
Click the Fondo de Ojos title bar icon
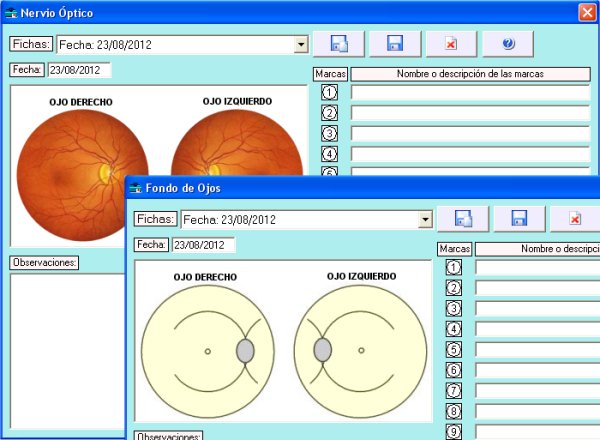pos(135,188)
